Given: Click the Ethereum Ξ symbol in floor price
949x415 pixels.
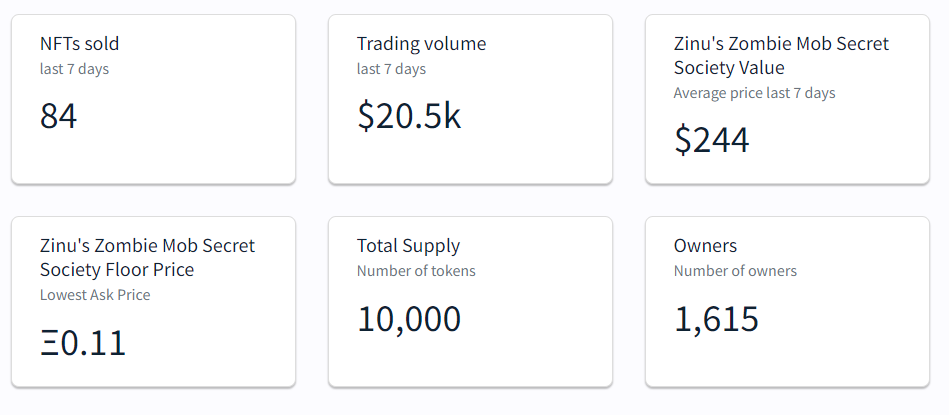Looking at the screenshot, I should [49, 343].
